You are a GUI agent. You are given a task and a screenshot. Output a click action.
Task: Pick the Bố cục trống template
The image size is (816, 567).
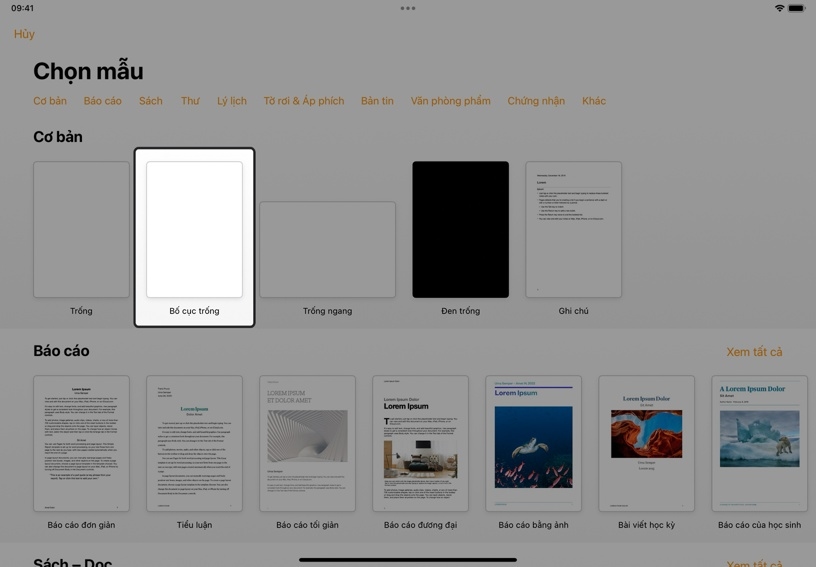pos(194,230)
